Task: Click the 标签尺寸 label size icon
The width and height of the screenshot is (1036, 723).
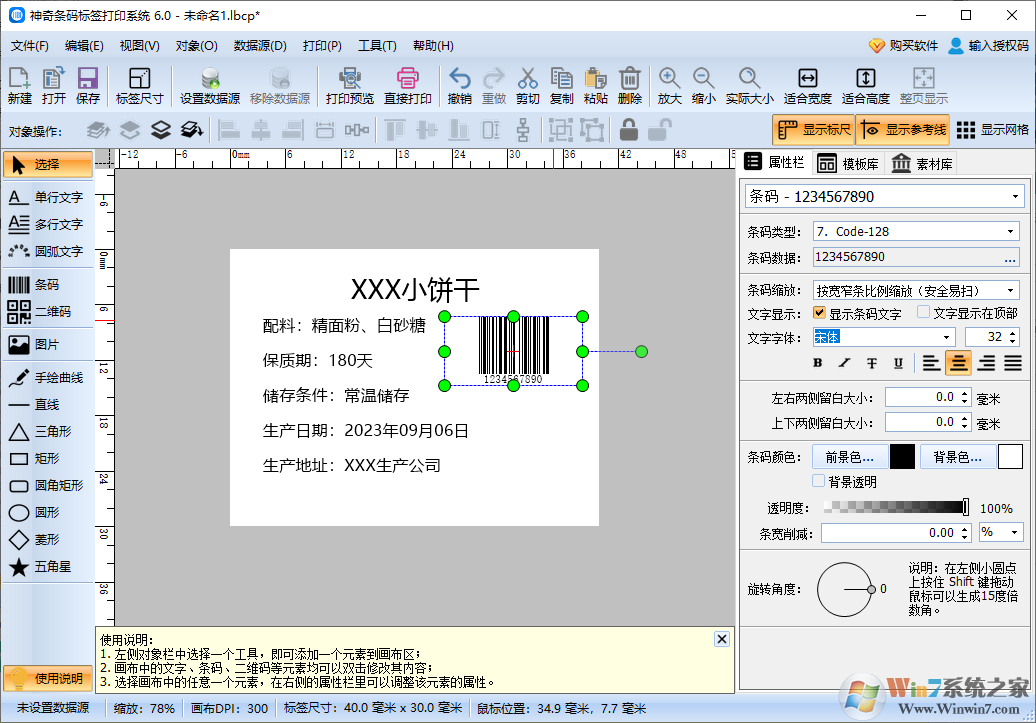Action: click(x=139, y=86)
